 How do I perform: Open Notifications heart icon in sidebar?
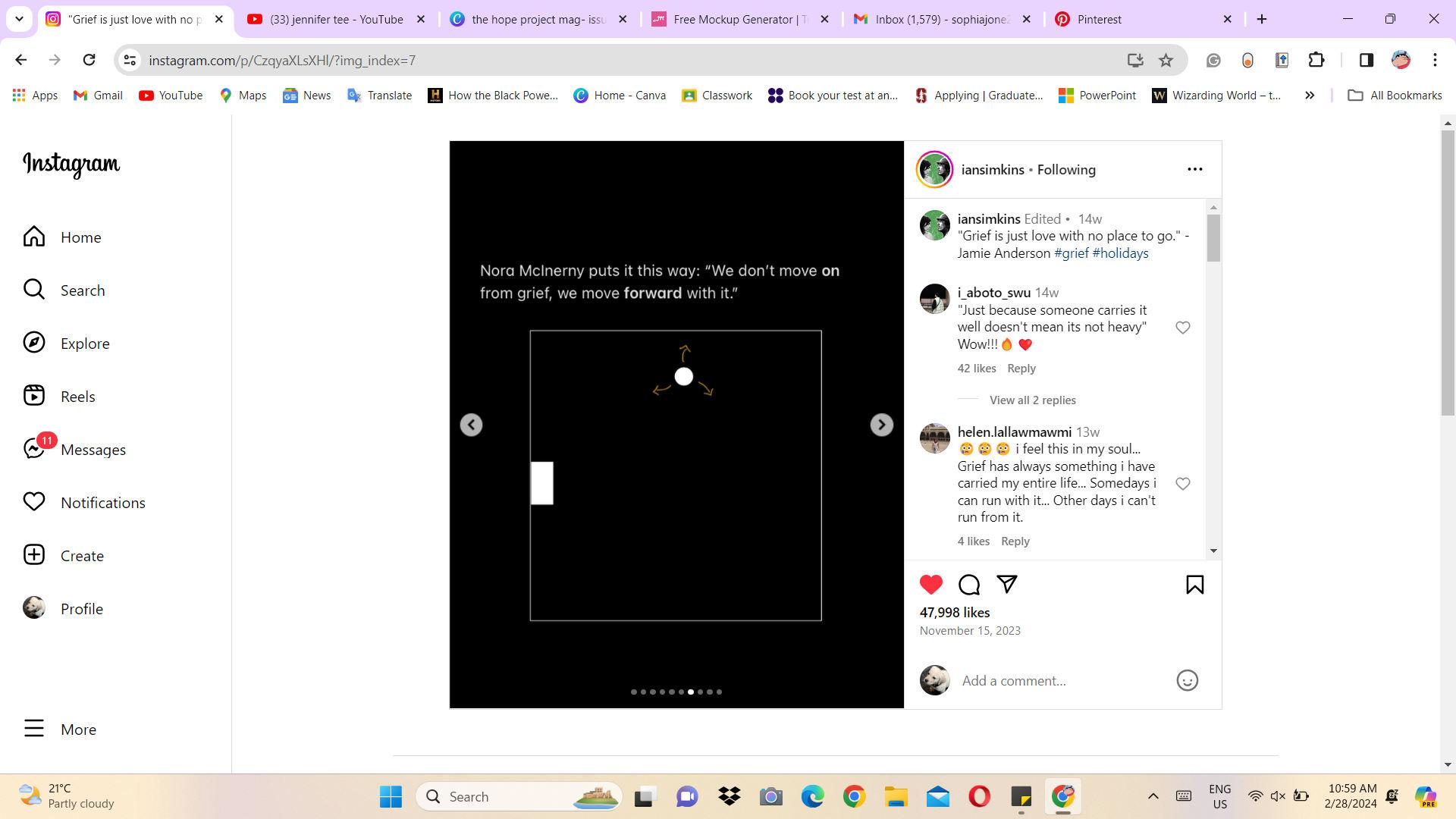coord(34,502)
